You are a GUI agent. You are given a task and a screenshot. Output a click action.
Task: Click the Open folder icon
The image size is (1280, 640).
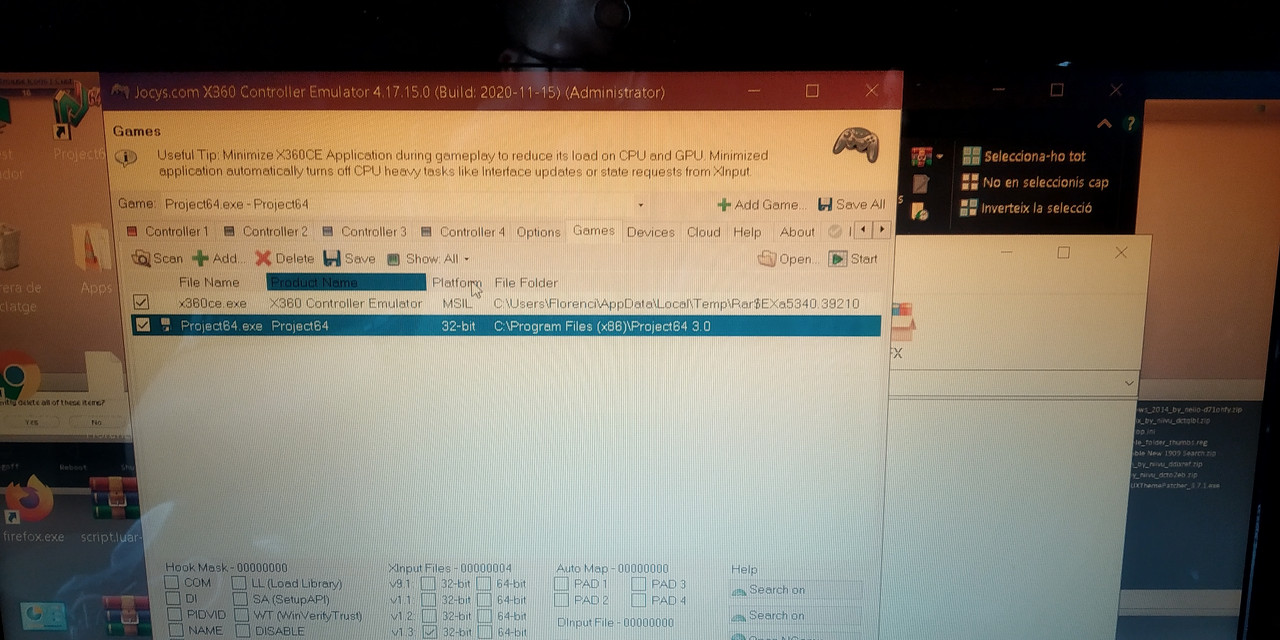click(x=767, y=259)
